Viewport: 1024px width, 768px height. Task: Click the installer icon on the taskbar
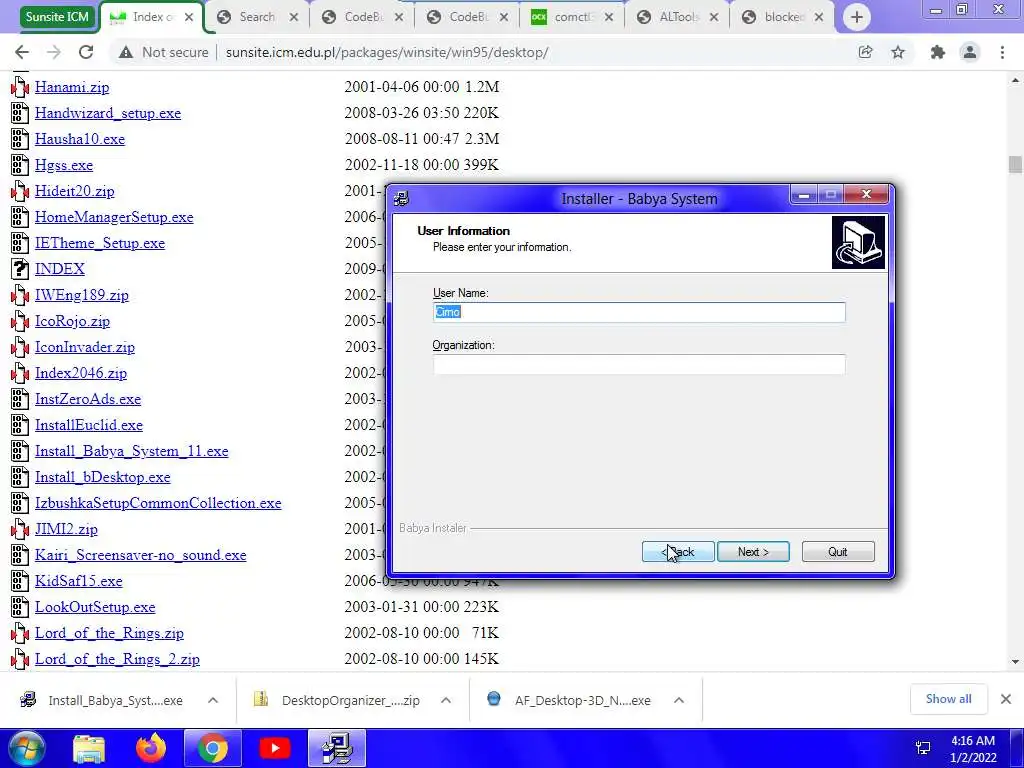coord(337,748)
